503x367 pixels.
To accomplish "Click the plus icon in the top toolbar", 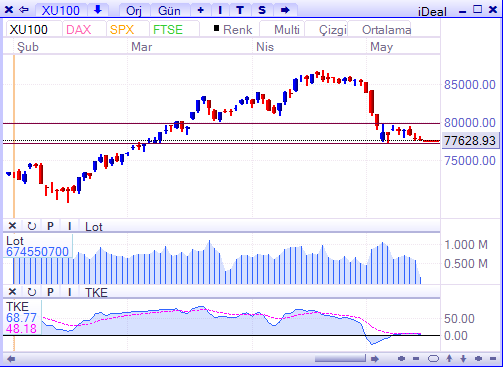I will (200, 10).
